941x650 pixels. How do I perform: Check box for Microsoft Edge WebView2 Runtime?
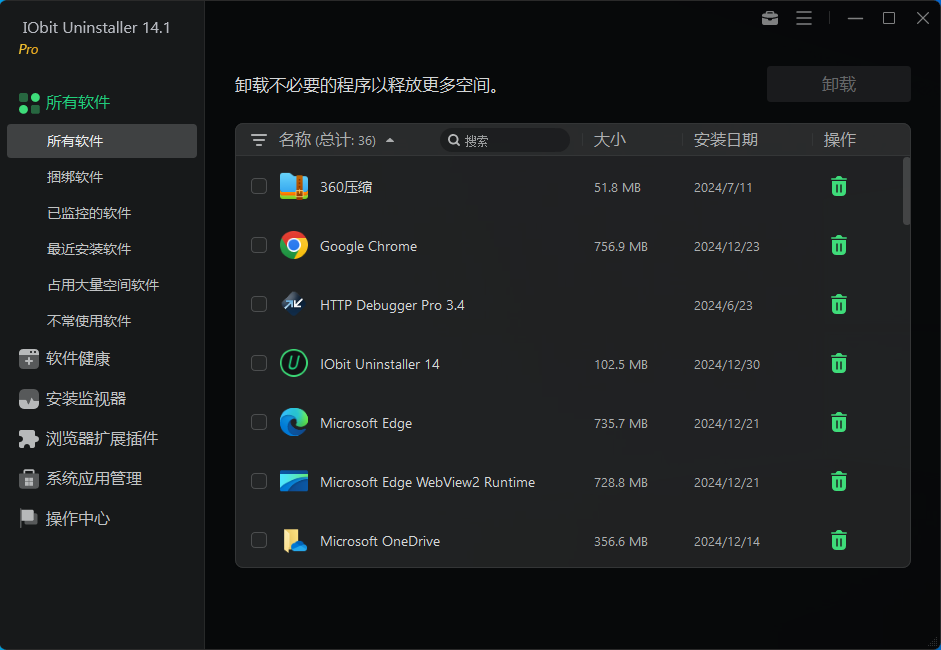(259, 481)
